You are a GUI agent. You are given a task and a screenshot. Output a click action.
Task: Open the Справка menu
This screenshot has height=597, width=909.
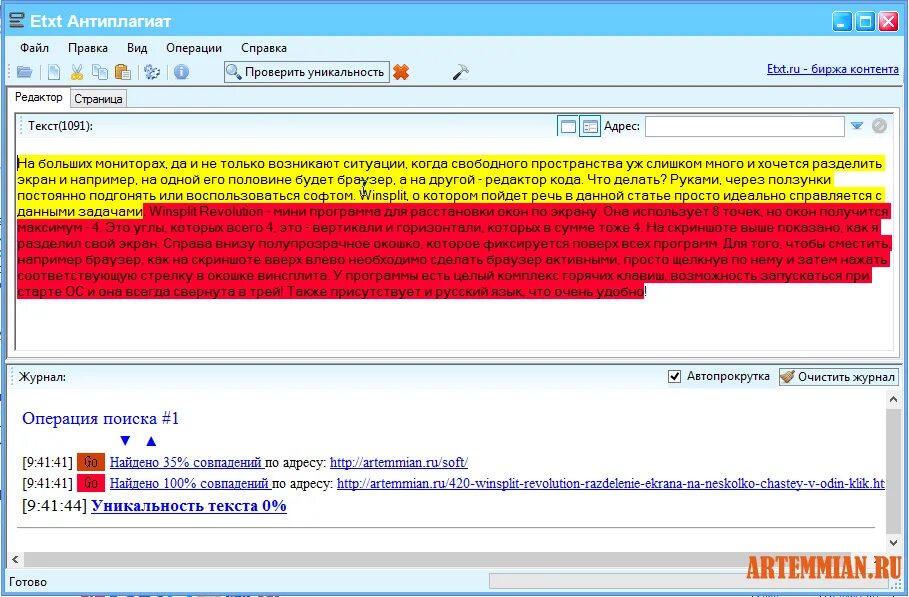(264, 48)
